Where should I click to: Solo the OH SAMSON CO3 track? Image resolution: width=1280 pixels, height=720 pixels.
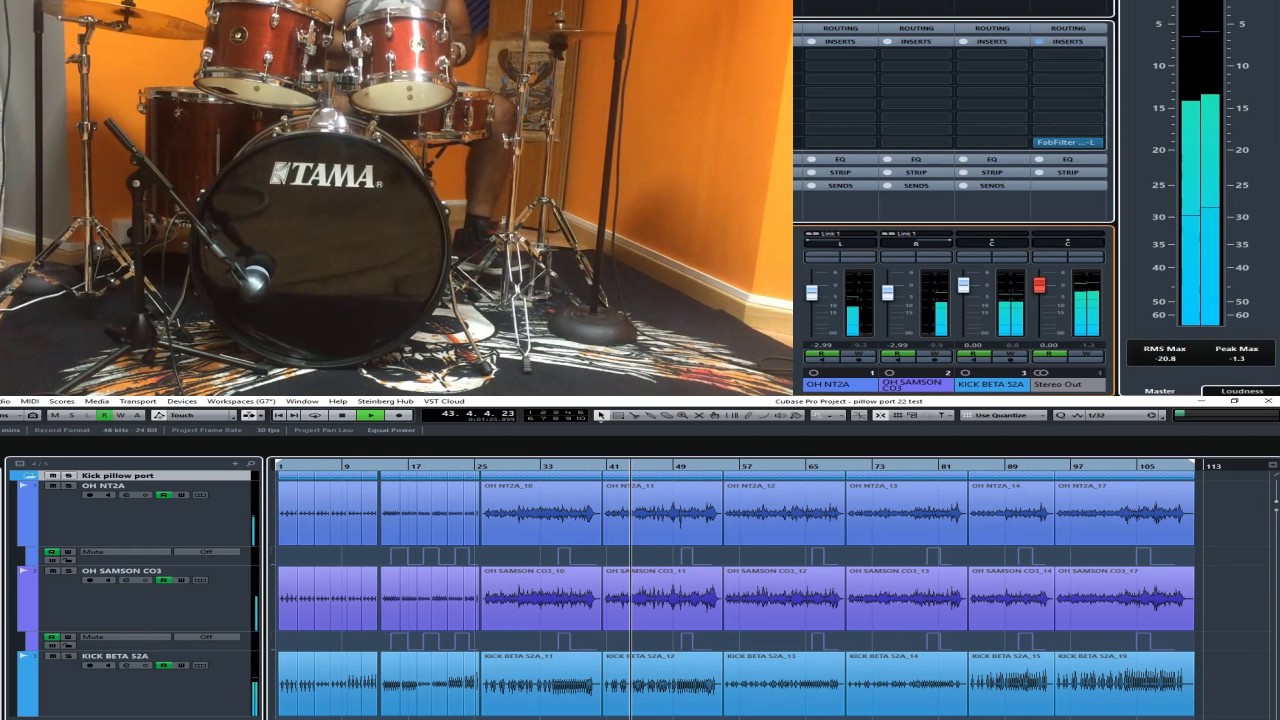(x=69, y=571)
